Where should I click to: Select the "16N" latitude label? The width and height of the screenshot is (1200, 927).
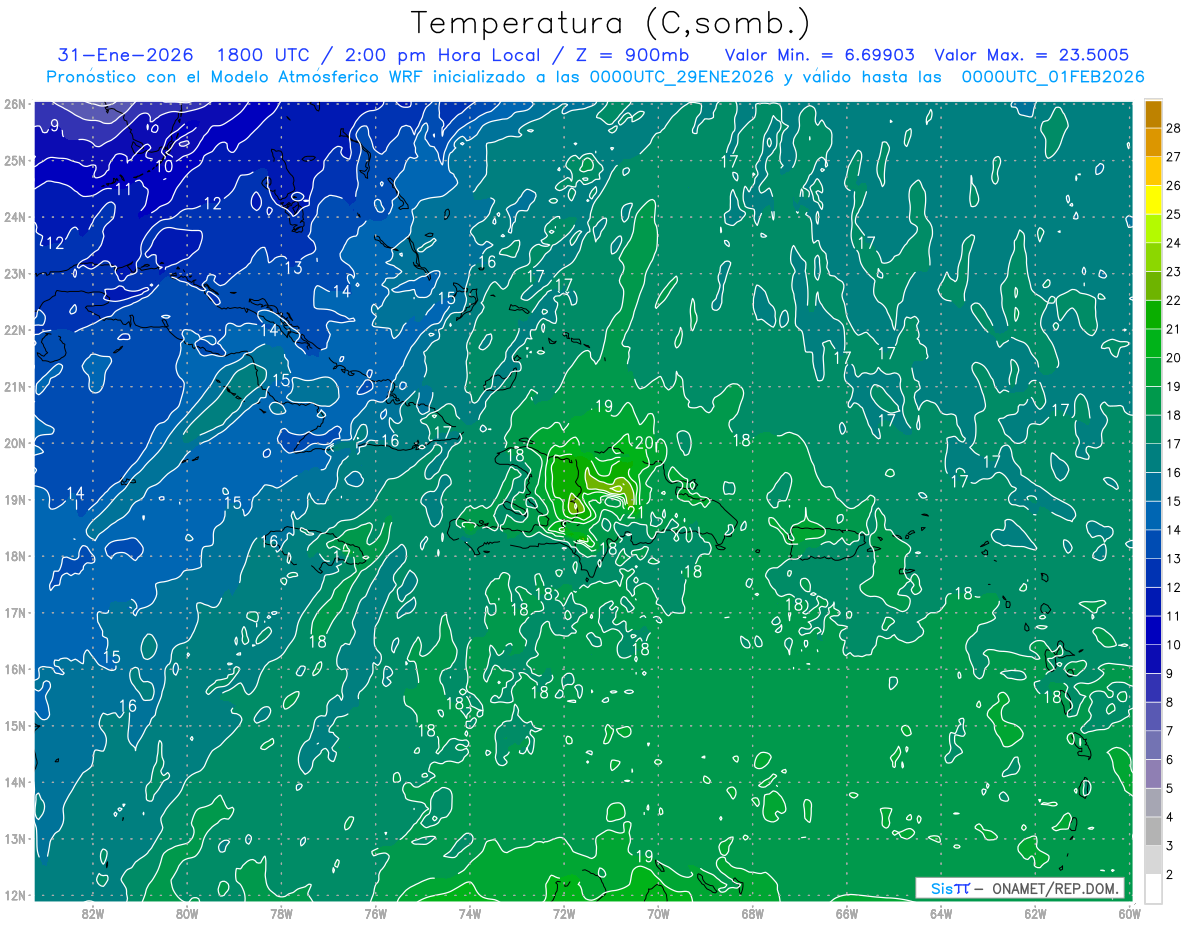(15, 669)
